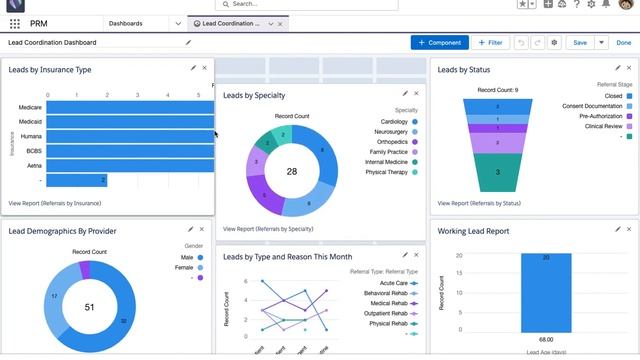Open dashboard properties gear button
Screen dimensions: 640x360
554,42
